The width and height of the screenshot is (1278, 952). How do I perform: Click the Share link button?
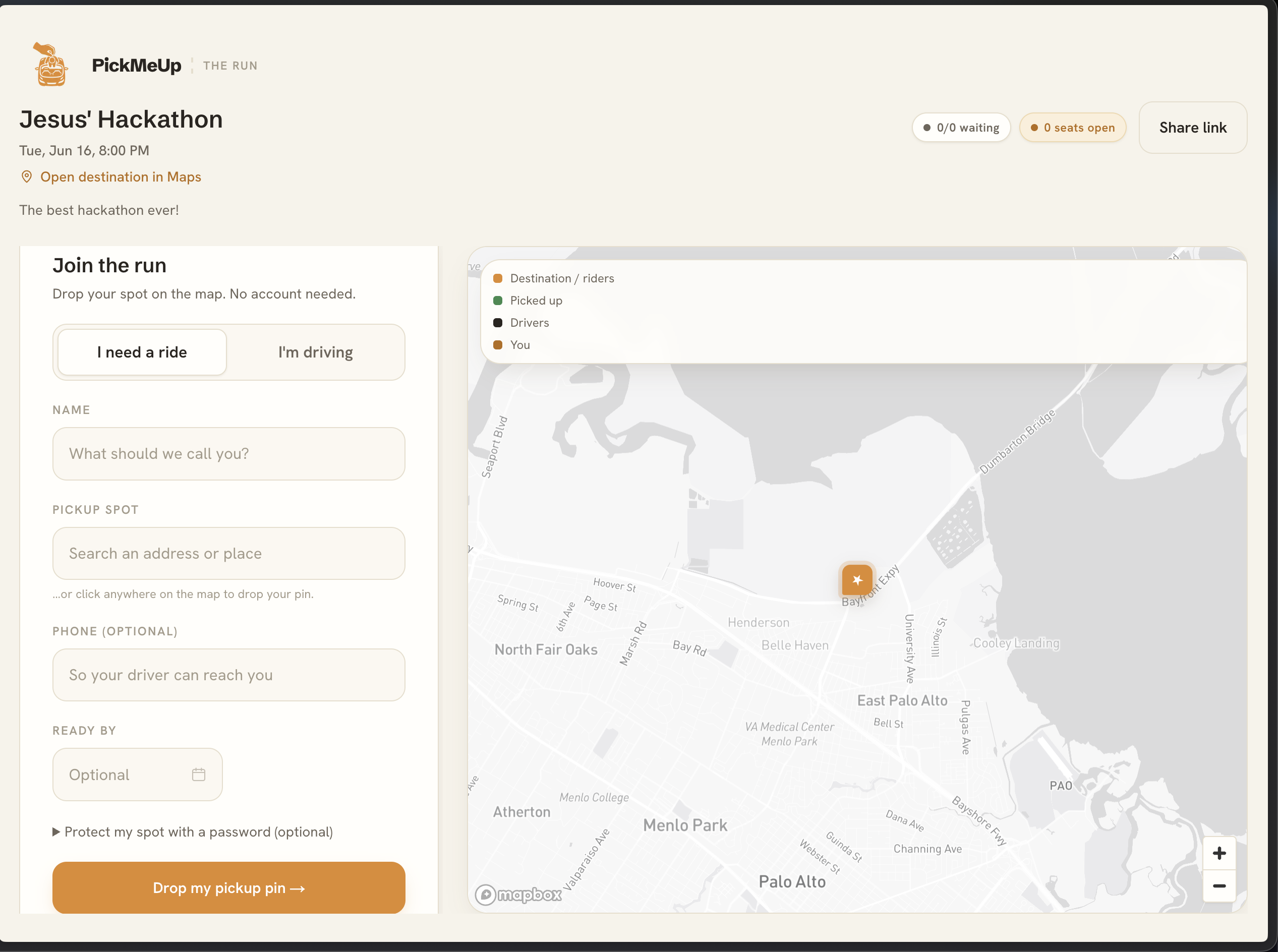(x=1193, y=128)
